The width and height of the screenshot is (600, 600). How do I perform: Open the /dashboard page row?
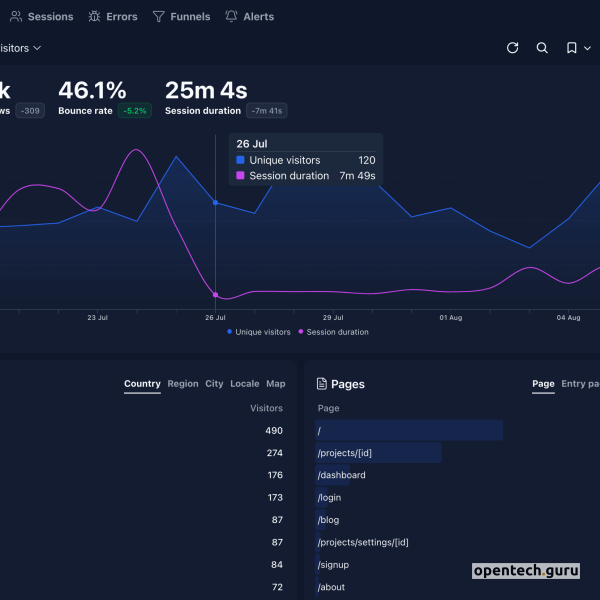click(342, 475)
